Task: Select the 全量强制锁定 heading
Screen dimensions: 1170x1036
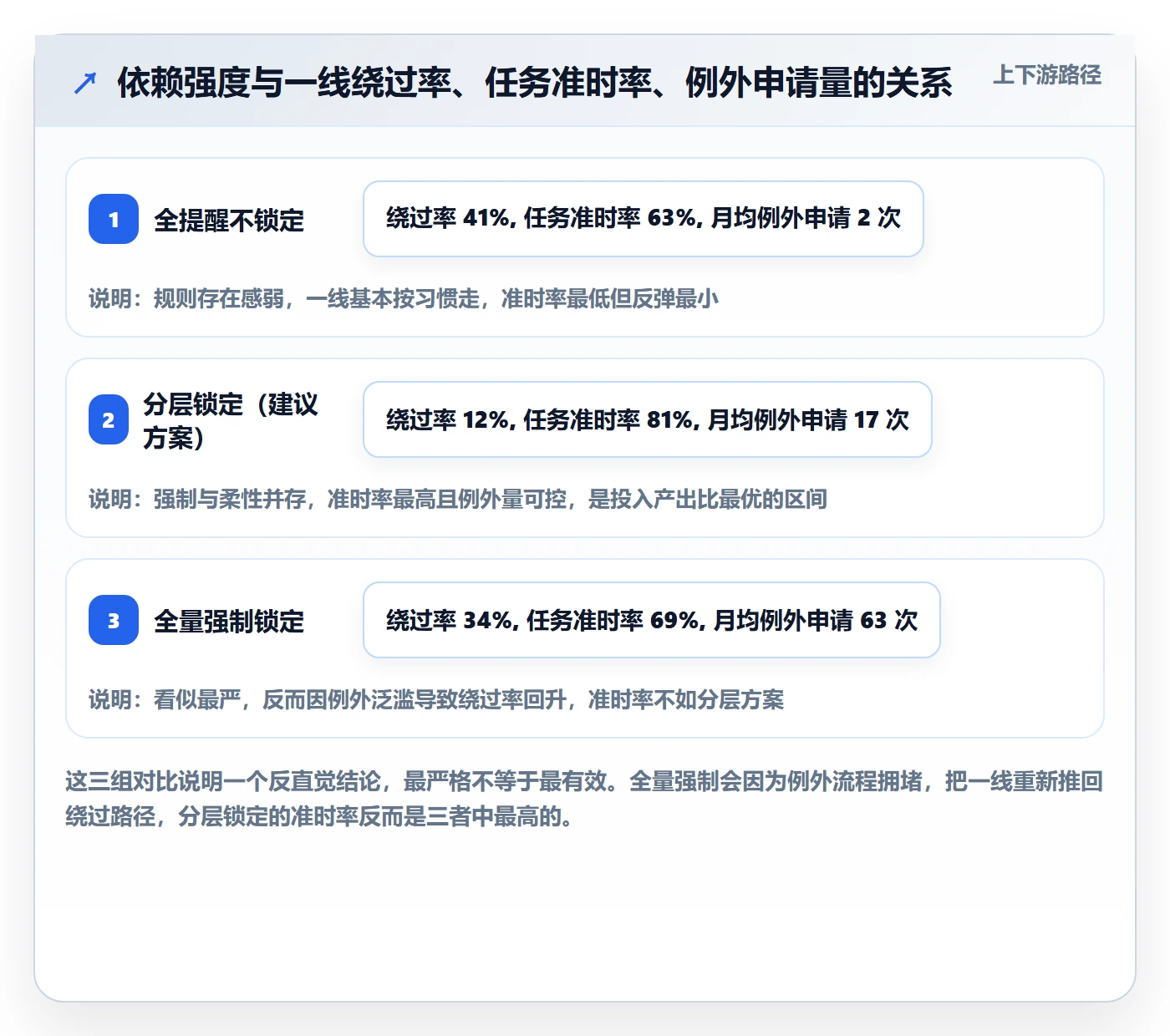Action: click(x=229, y=622)
